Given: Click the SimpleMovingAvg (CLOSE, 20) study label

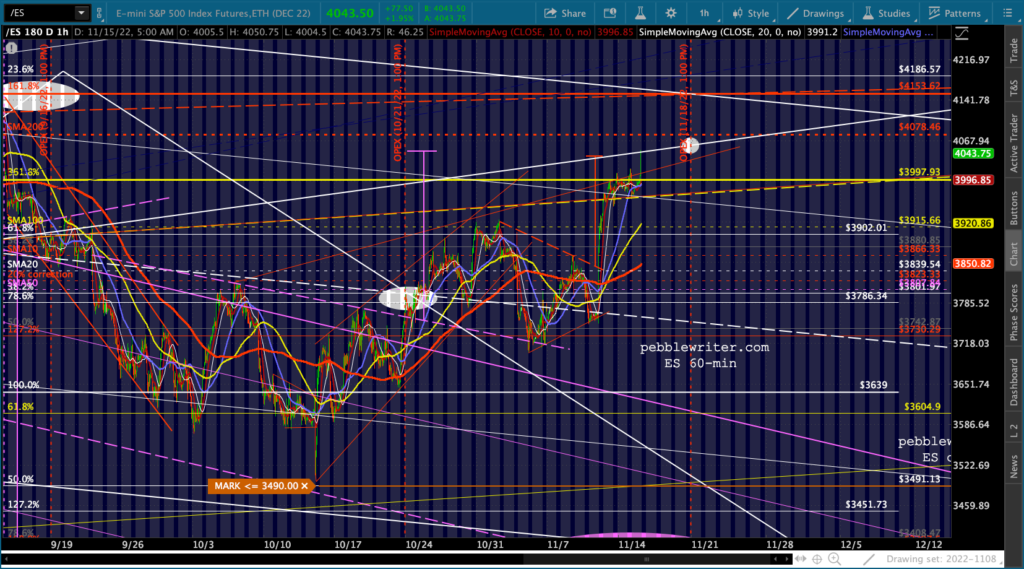Looking at the screenshot, I should (720, 32).
